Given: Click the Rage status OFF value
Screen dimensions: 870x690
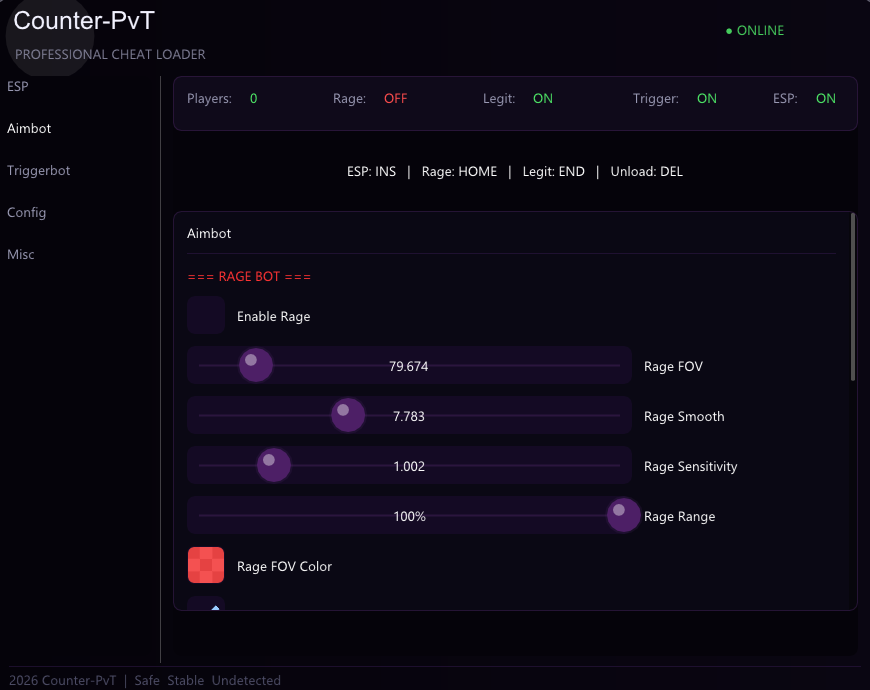Looking at the screenshot, I should 396,99.
